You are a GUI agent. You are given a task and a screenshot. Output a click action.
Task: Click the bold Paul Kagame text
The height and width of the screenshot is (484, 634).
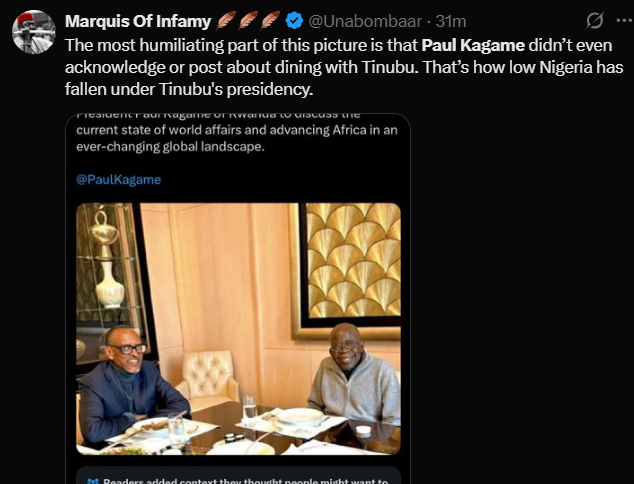pyautogui.click(x=473, y=46)
